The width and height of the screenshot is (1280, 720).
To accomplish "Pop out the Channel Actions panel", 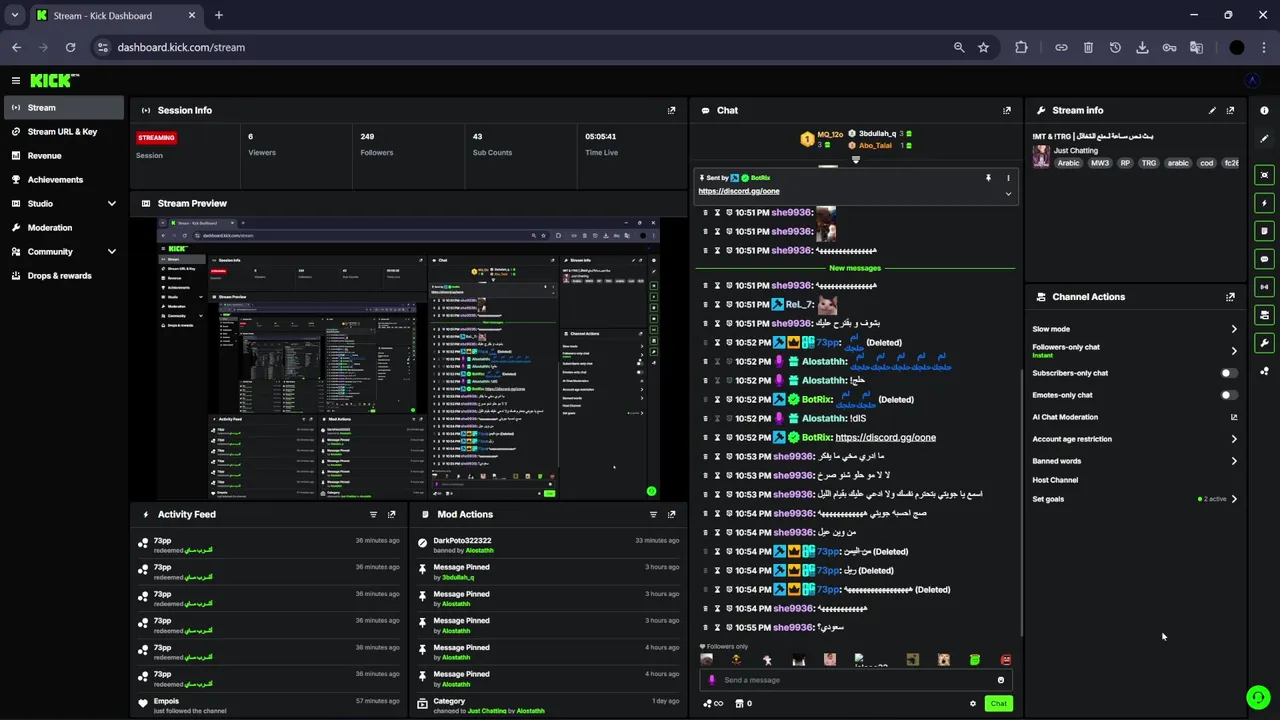I will pos(1230,297).
